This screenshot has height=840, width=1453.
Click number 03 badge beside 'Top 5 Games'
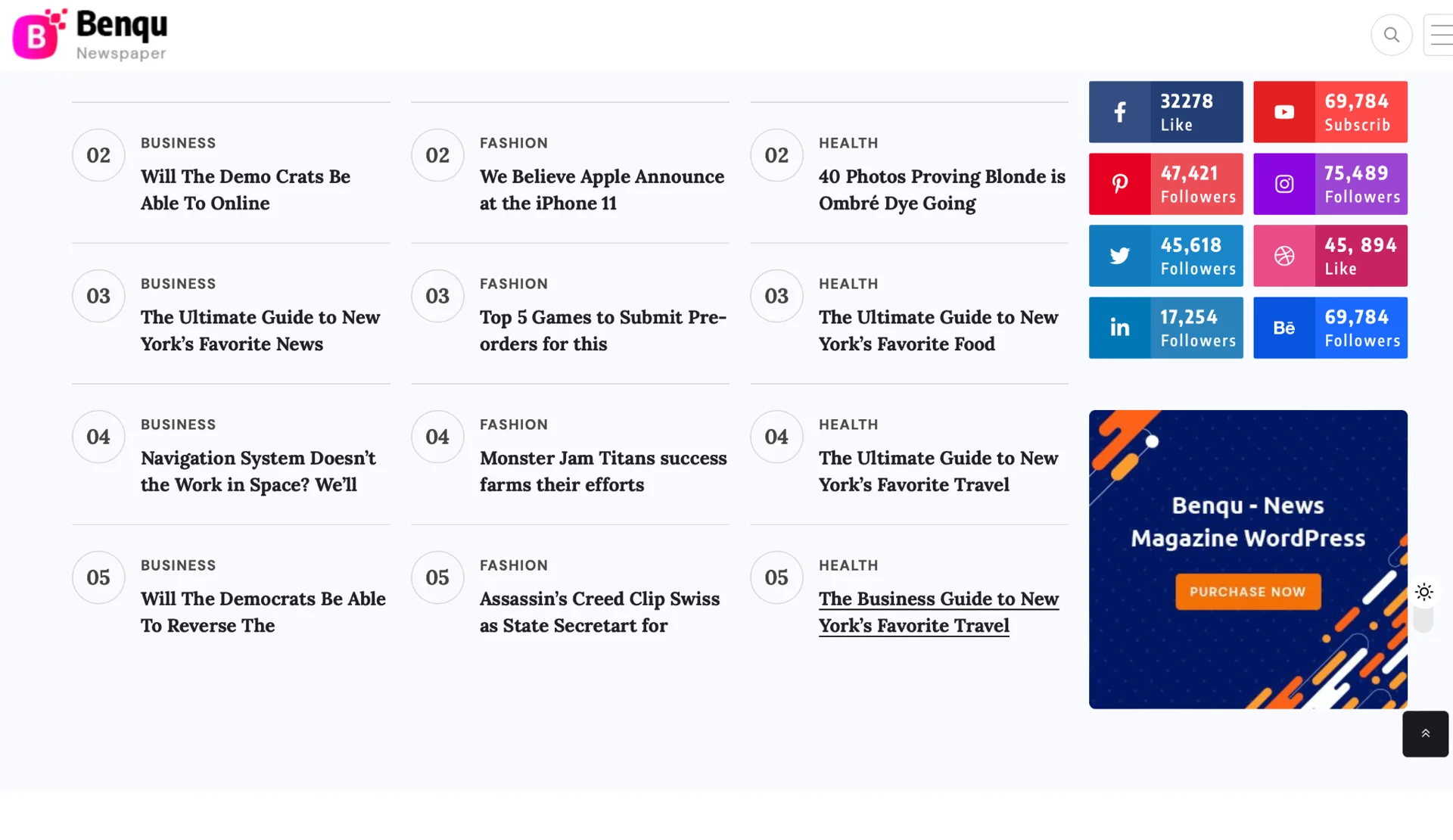437,296
